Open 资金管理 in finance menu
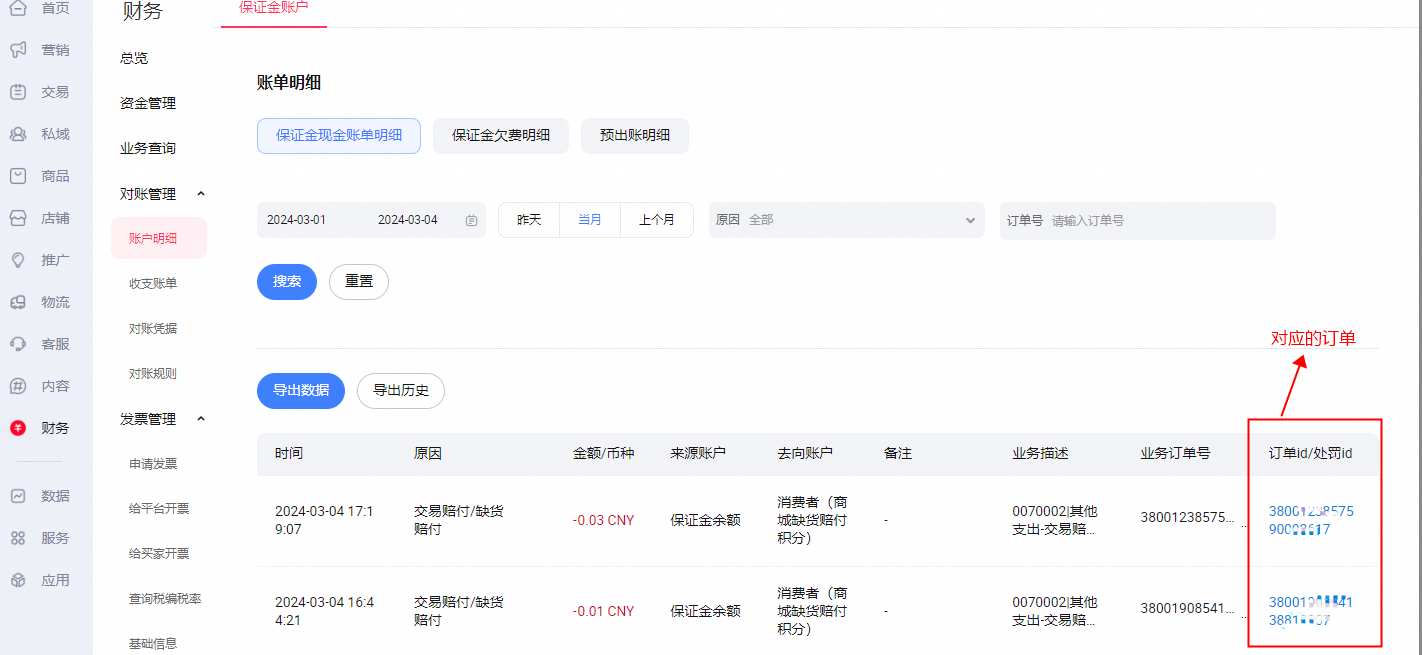Viewport: 1422px width, 655px height. 148,103
